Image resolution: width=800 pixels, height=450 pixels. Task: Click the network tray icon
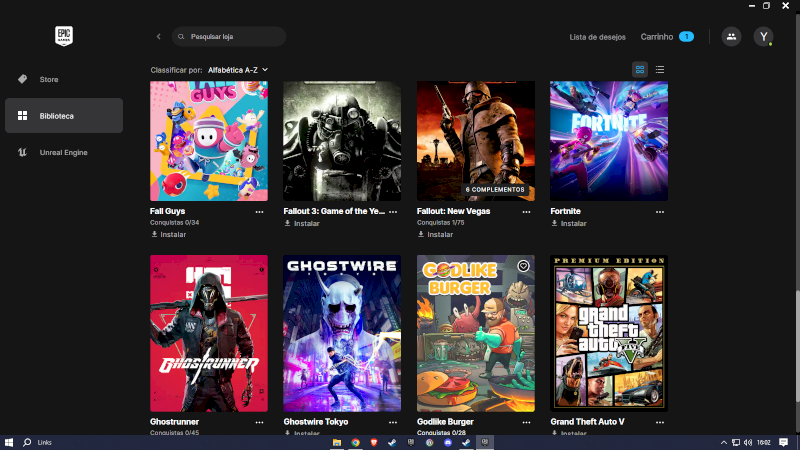tap(736, 442)
